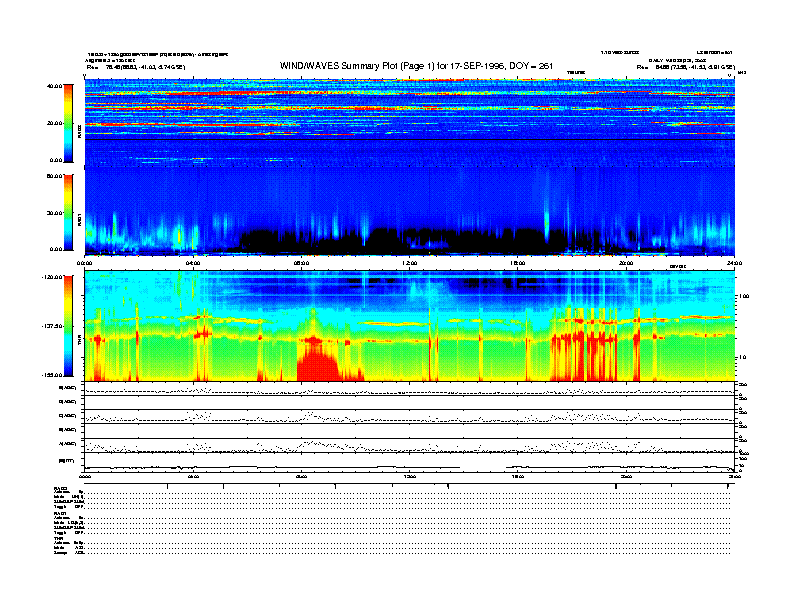Click 24:00 on the RAD1 time axis
This screenshot has width=792, height=612.
pos(734,263)
